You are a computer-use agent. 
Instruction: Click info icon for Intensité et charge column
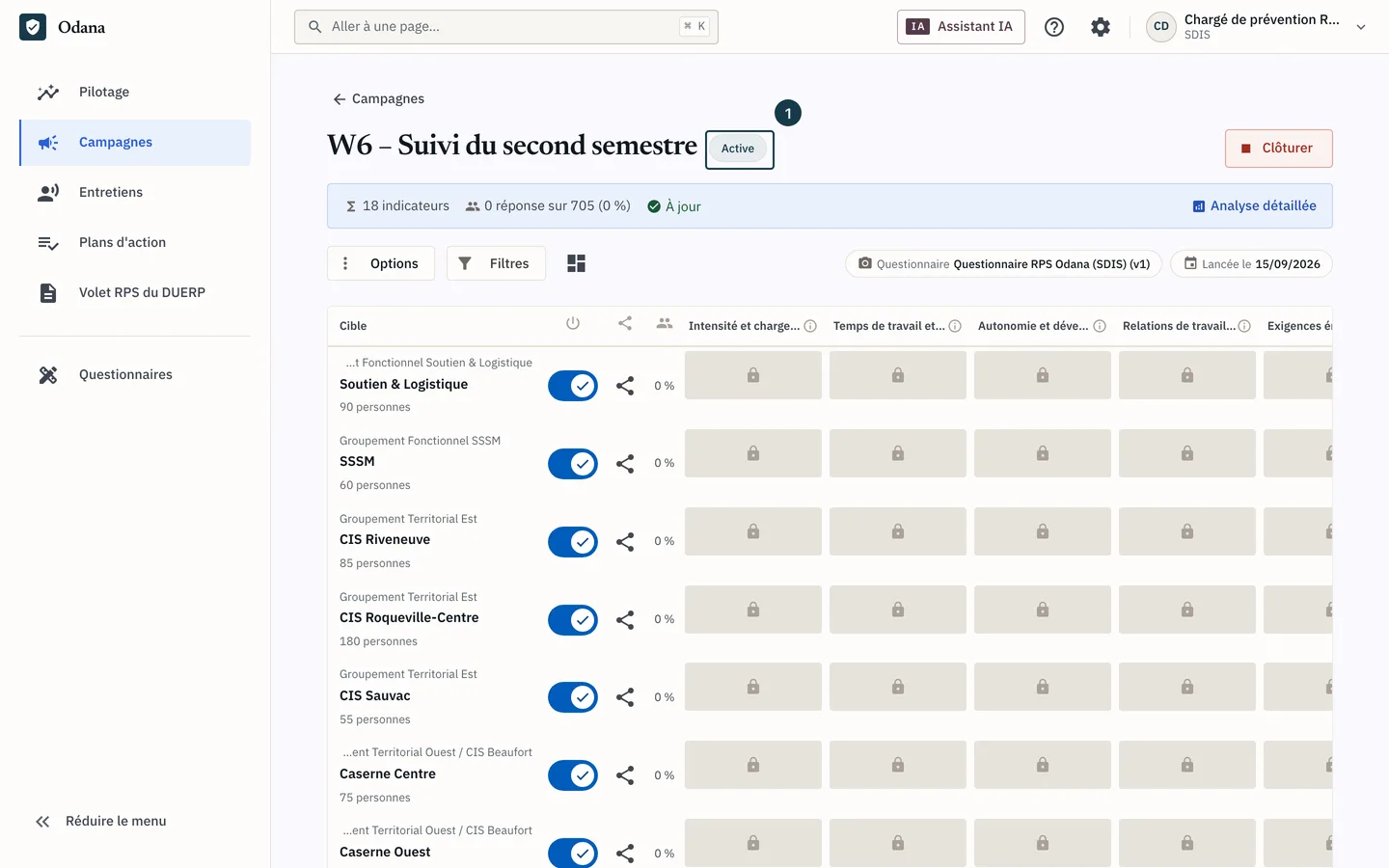(810, 326)
